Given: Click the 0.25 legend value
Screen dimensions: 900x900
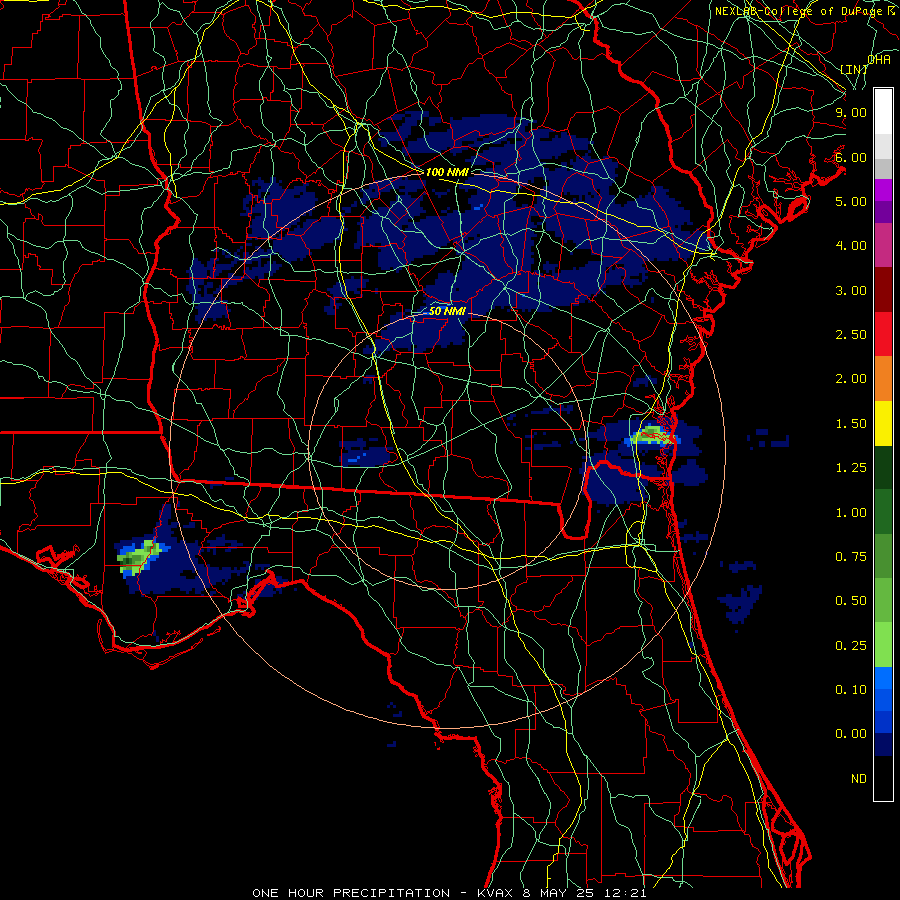Looking at the screenshot, I should pyautogui.click(x=851, y=646).
